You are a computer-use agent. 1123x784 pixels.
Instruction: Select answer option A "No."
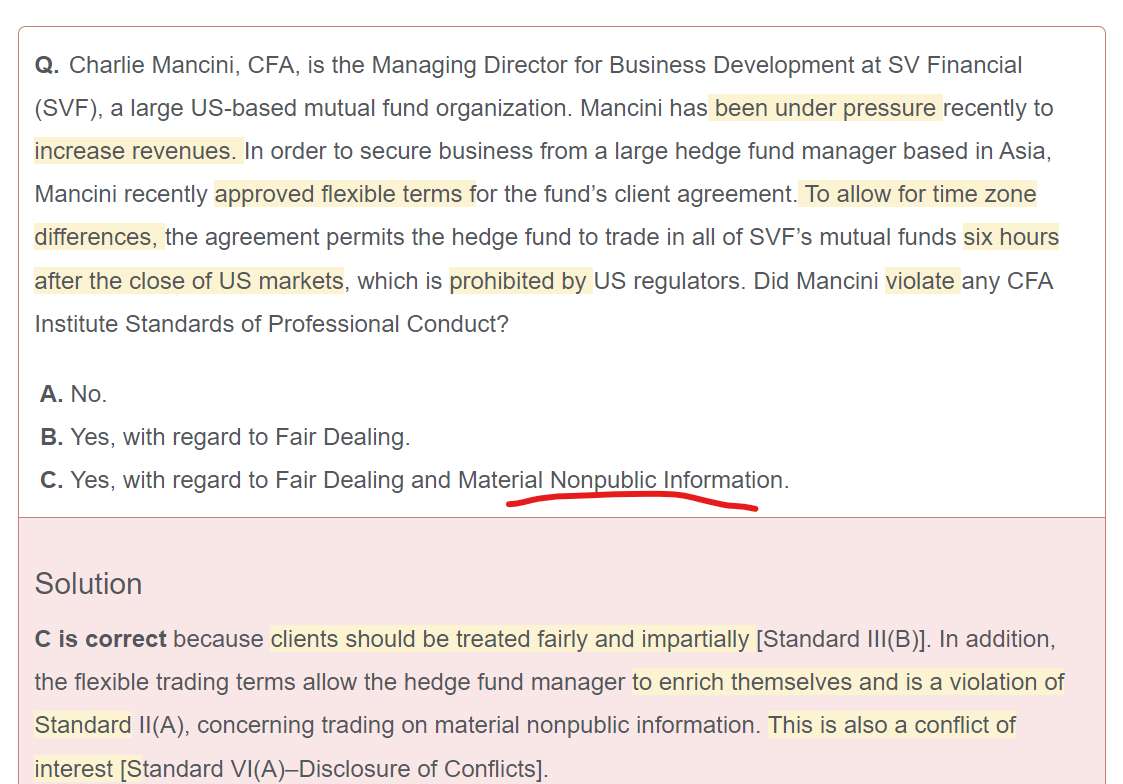click(x=73, y=394)
